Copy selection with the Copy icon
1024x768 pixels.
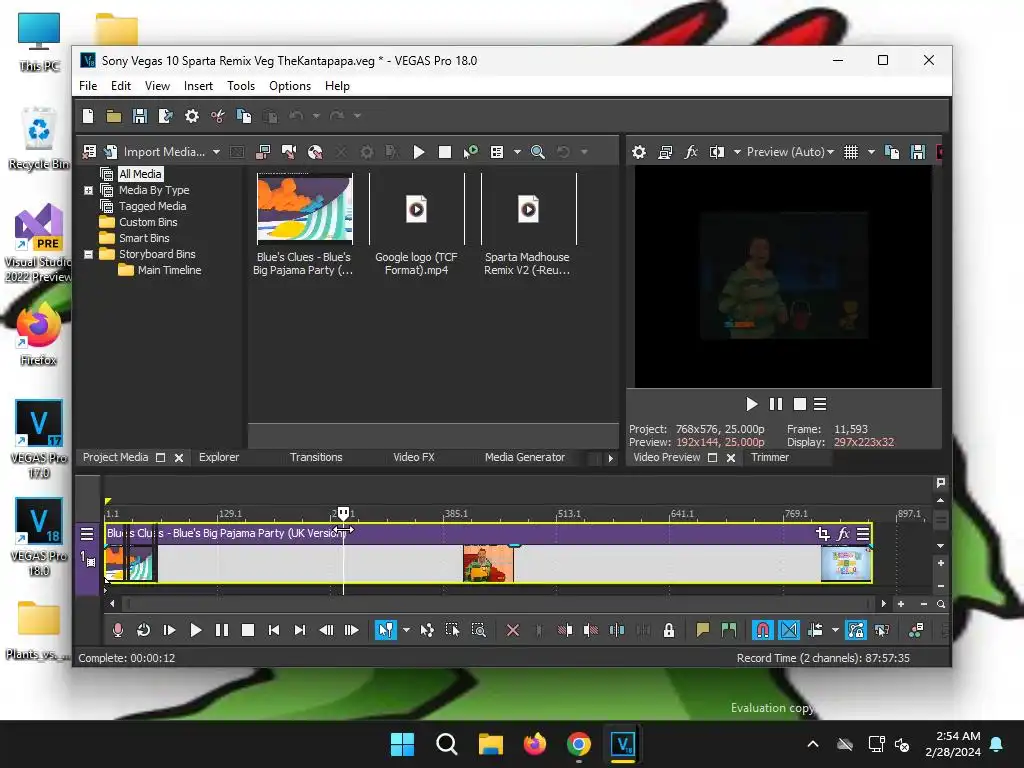[x=244, y=116]
